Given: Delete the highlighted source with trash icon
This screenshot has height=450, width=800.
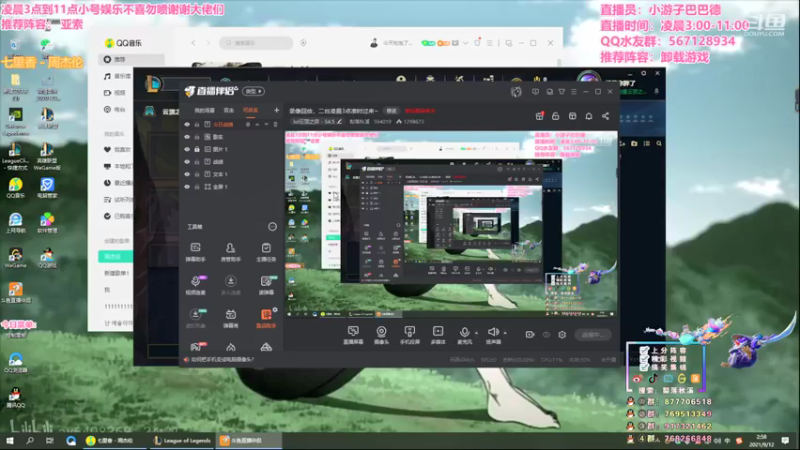Looking at the screenshot, I should pyautogui.click(x=276, y=124).
